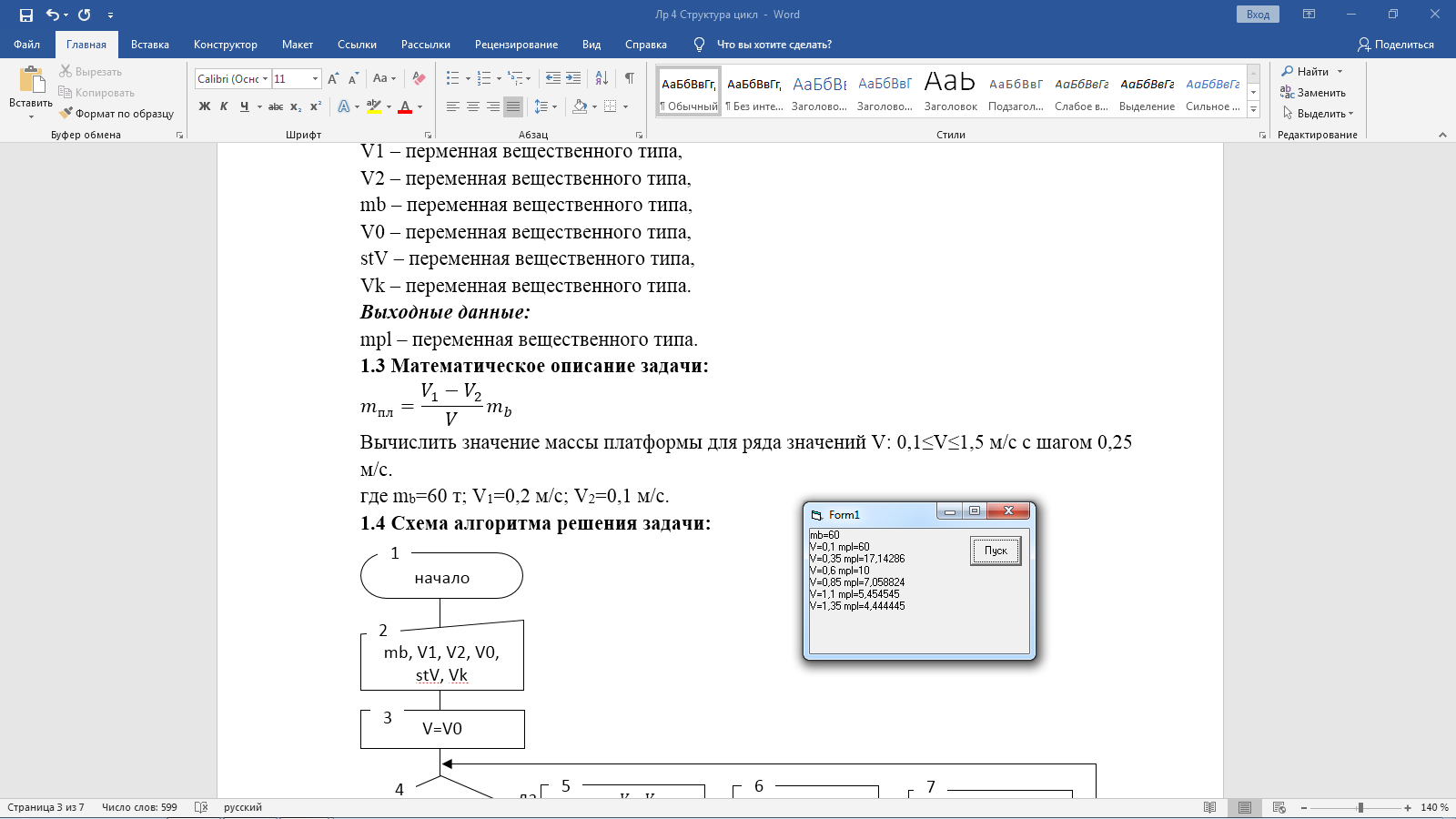Undo the last action
Image resolution: width=1456 pixels, height=819 pixels.
pos(53,15)
